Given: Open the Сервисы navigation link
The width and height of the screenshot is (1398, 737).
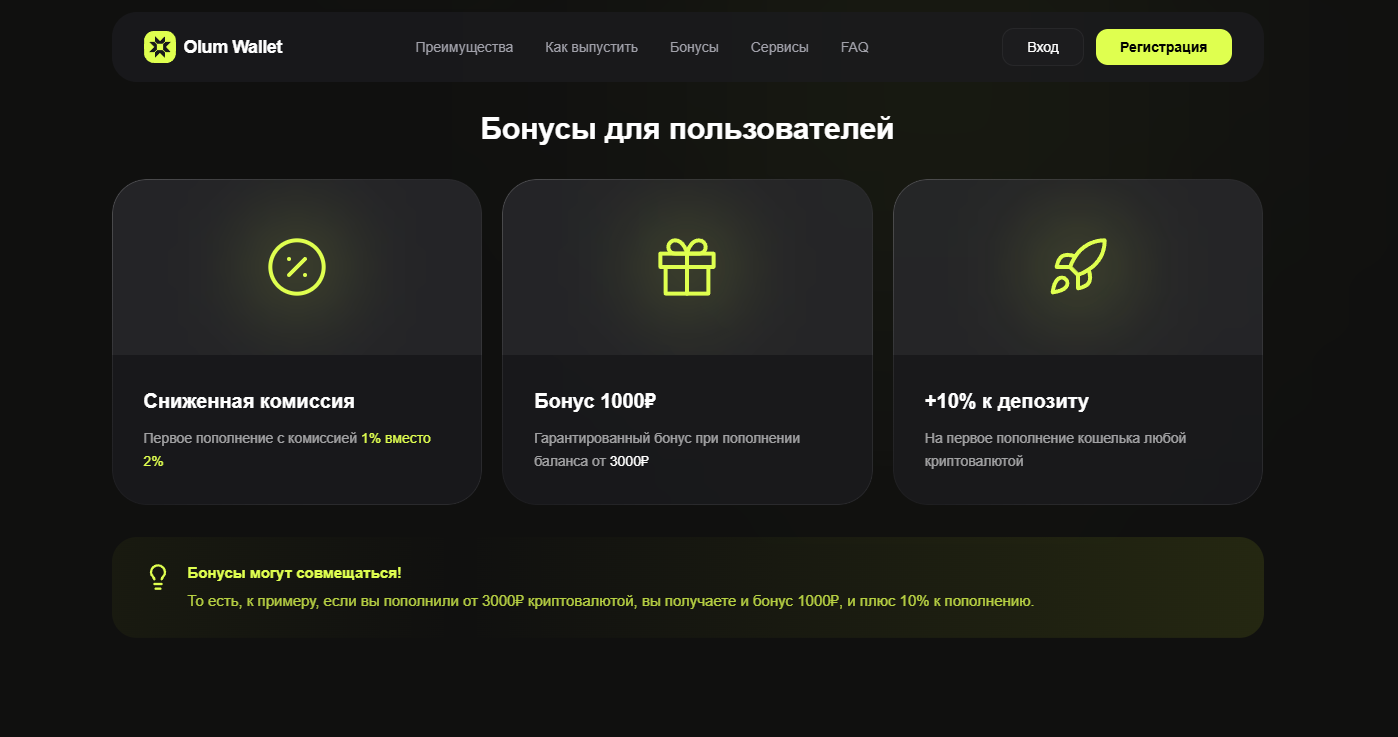Looking at the screenshot, I should 779,47.
